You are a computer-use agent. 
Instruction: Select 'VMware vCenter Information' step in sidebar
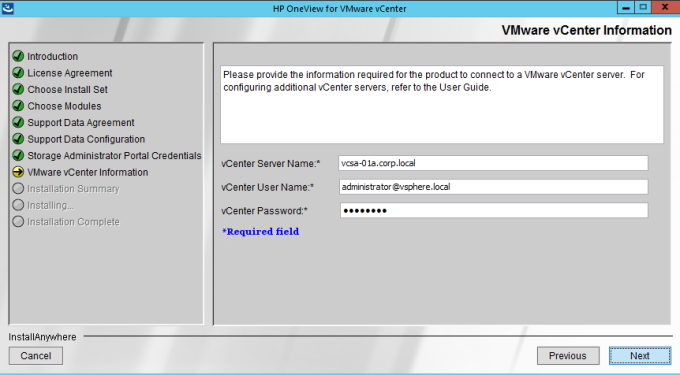click(88, 172)
